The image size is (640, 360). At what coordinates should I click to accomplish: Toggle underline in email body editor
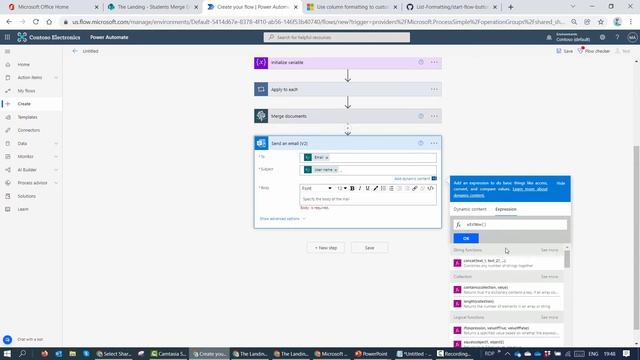(367, 188)
